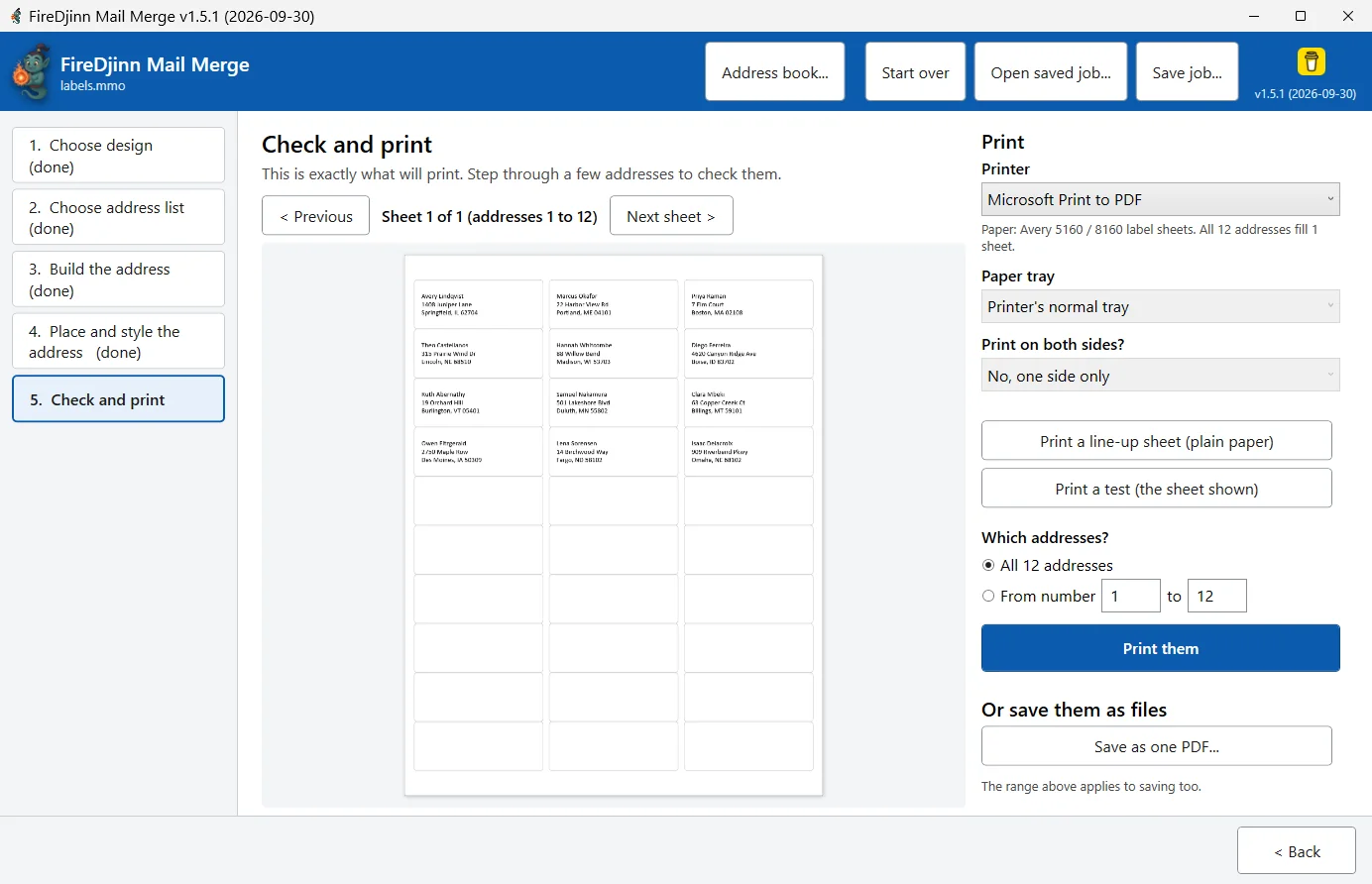Click the Hannah Whitcombe label in preview
The height and width of the screenshot is (884, 1372).
[614, 354]
